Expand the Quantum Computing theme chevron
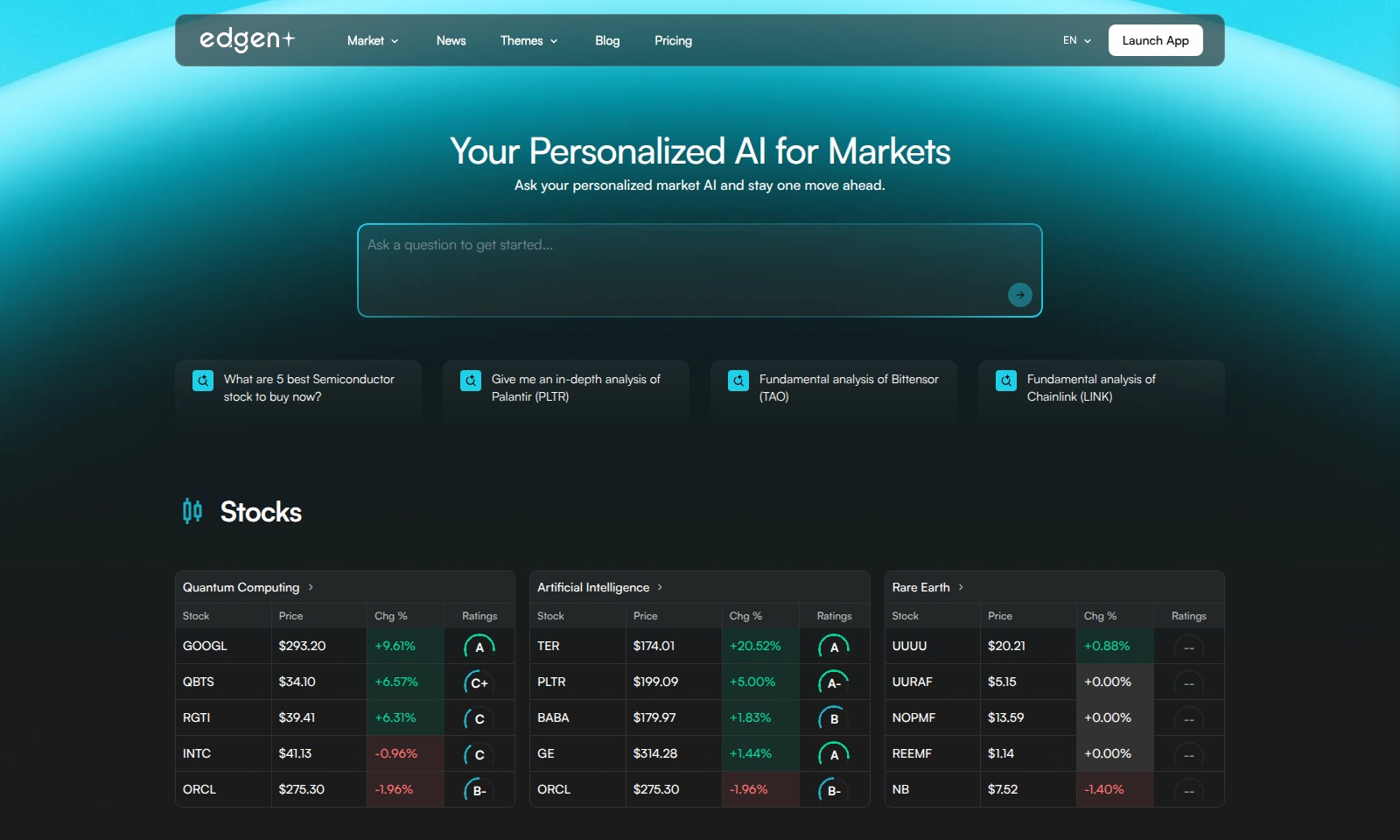This screenshot has height=840, width=1400. point(311,587)
